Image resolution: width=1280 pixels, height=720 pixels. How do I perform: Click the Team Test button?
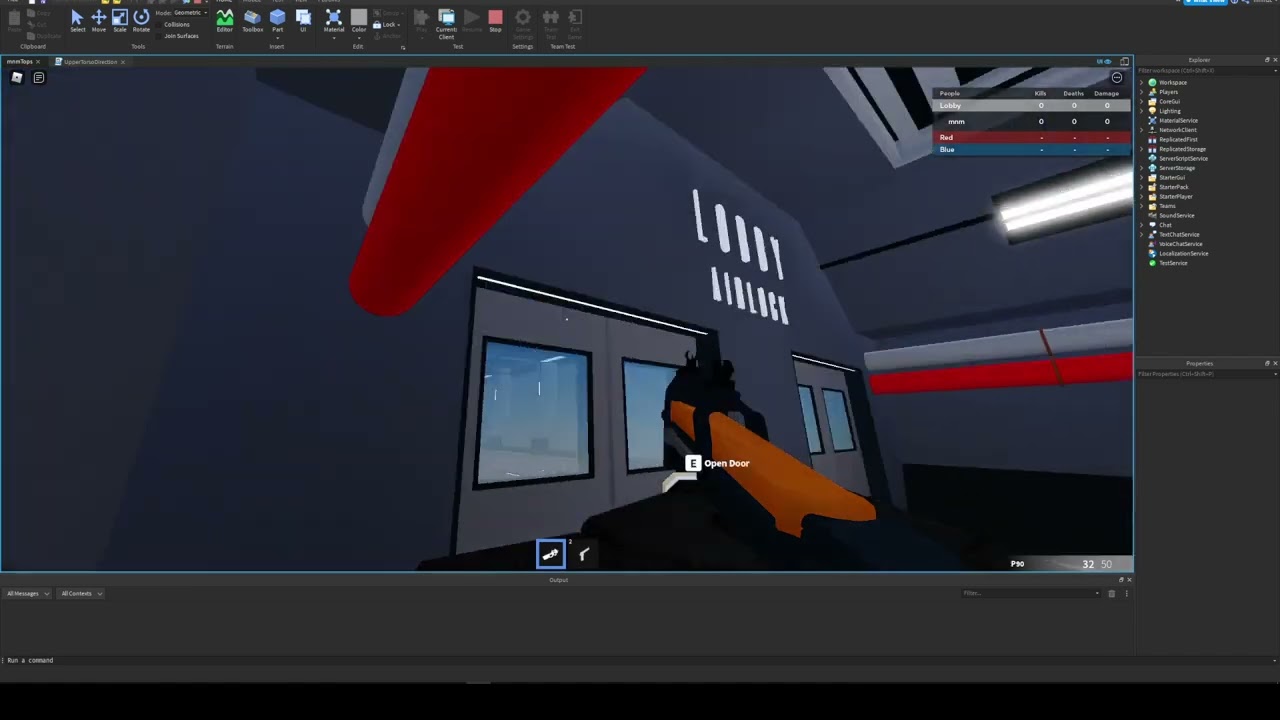pos(550,24)
